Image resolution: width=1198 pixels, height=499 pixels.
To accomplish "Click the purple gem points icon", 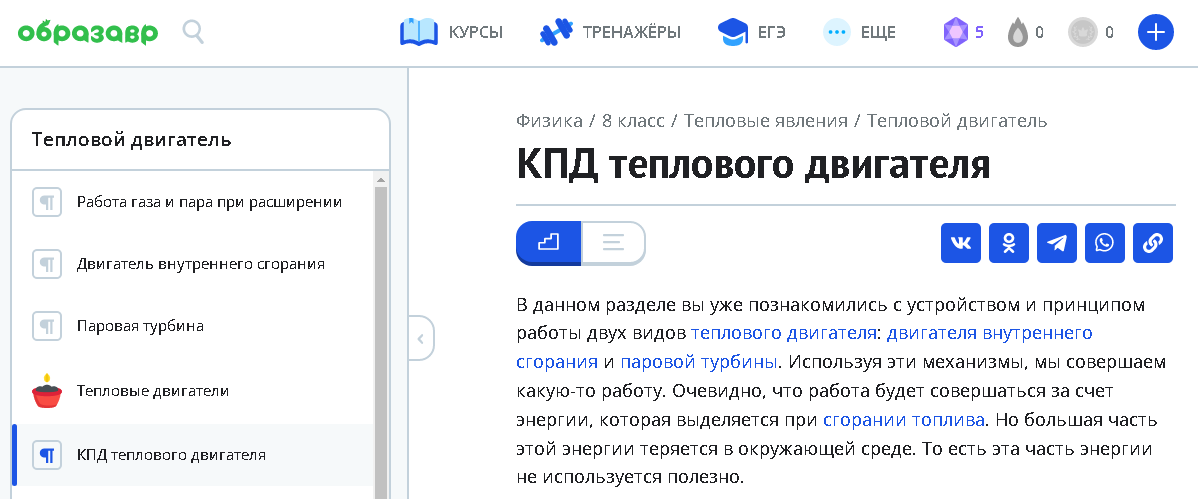I will coord(955,33).
